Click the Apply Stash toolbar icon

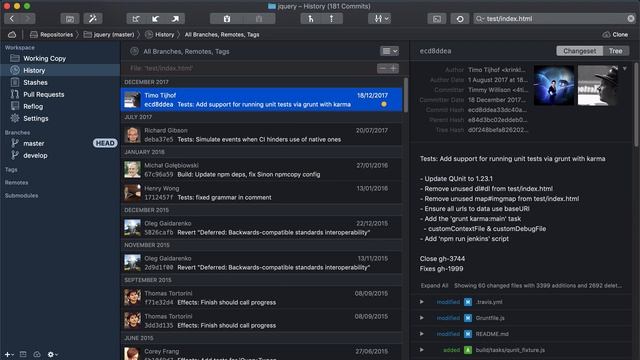pos(259,19)
